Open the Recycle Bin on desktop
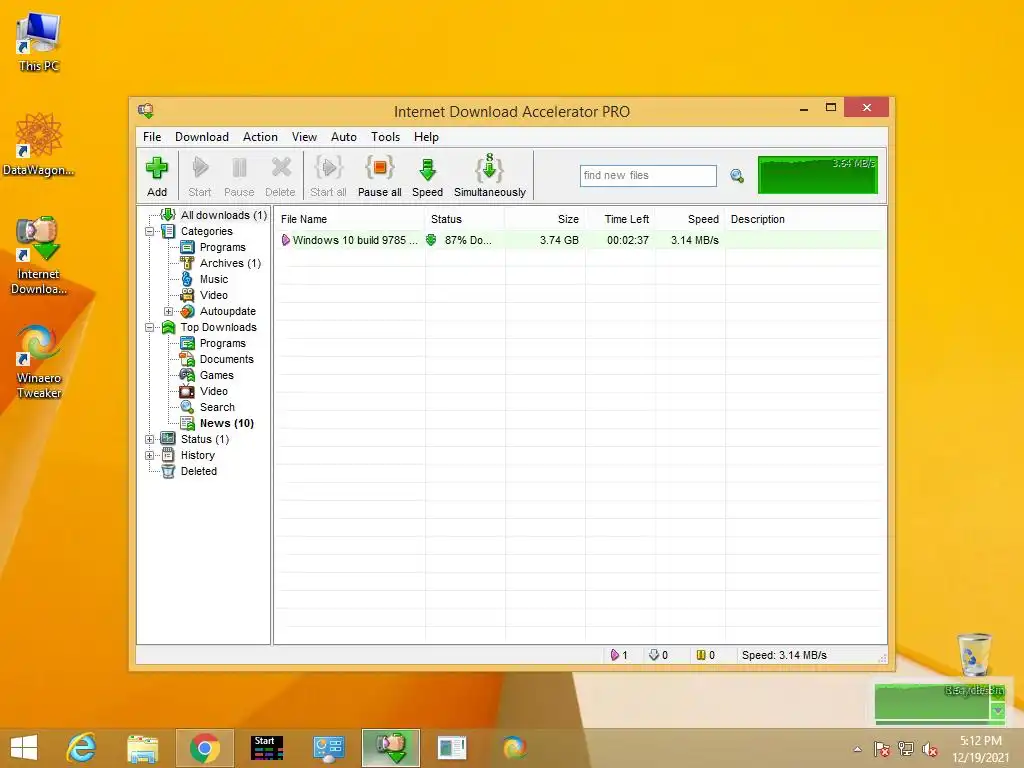 974,654
